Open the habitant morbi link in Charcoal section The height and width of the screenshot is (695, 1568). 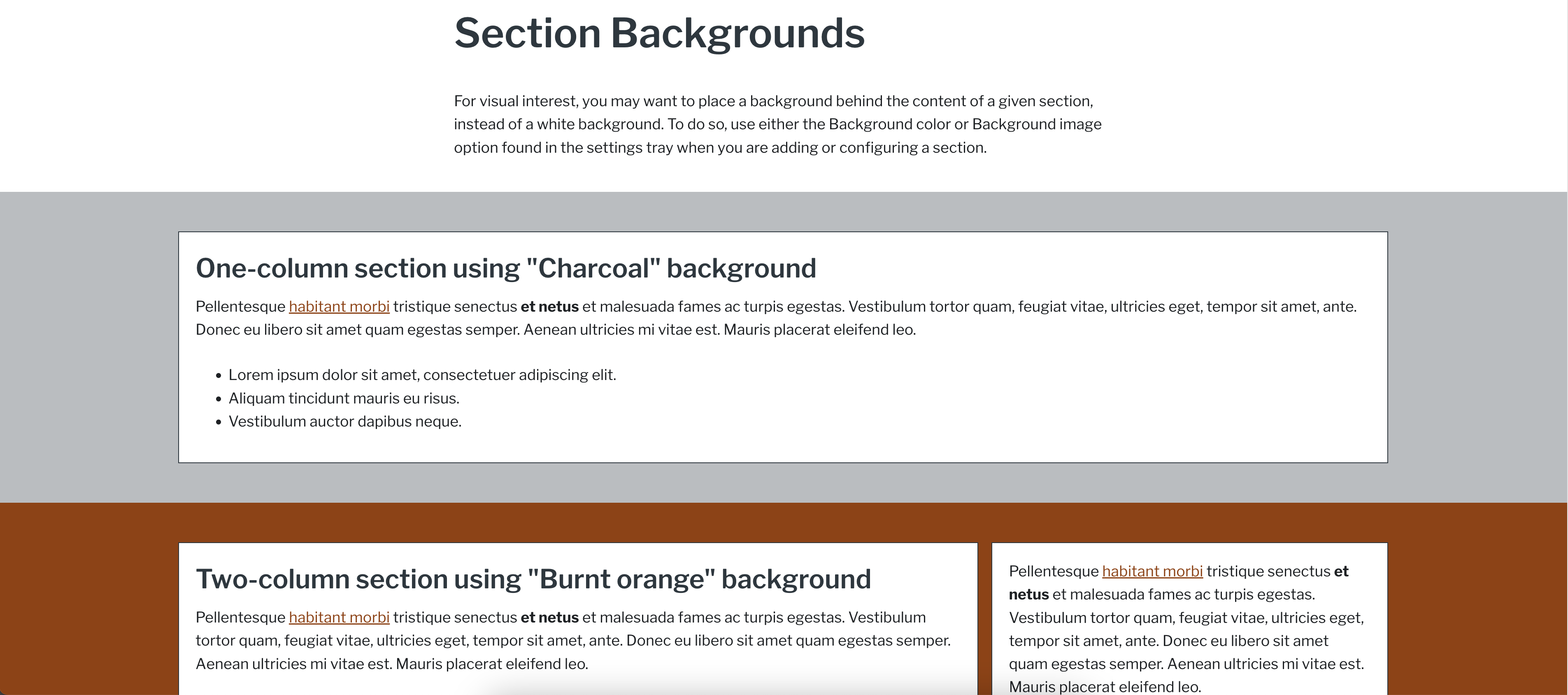[338, 306]
